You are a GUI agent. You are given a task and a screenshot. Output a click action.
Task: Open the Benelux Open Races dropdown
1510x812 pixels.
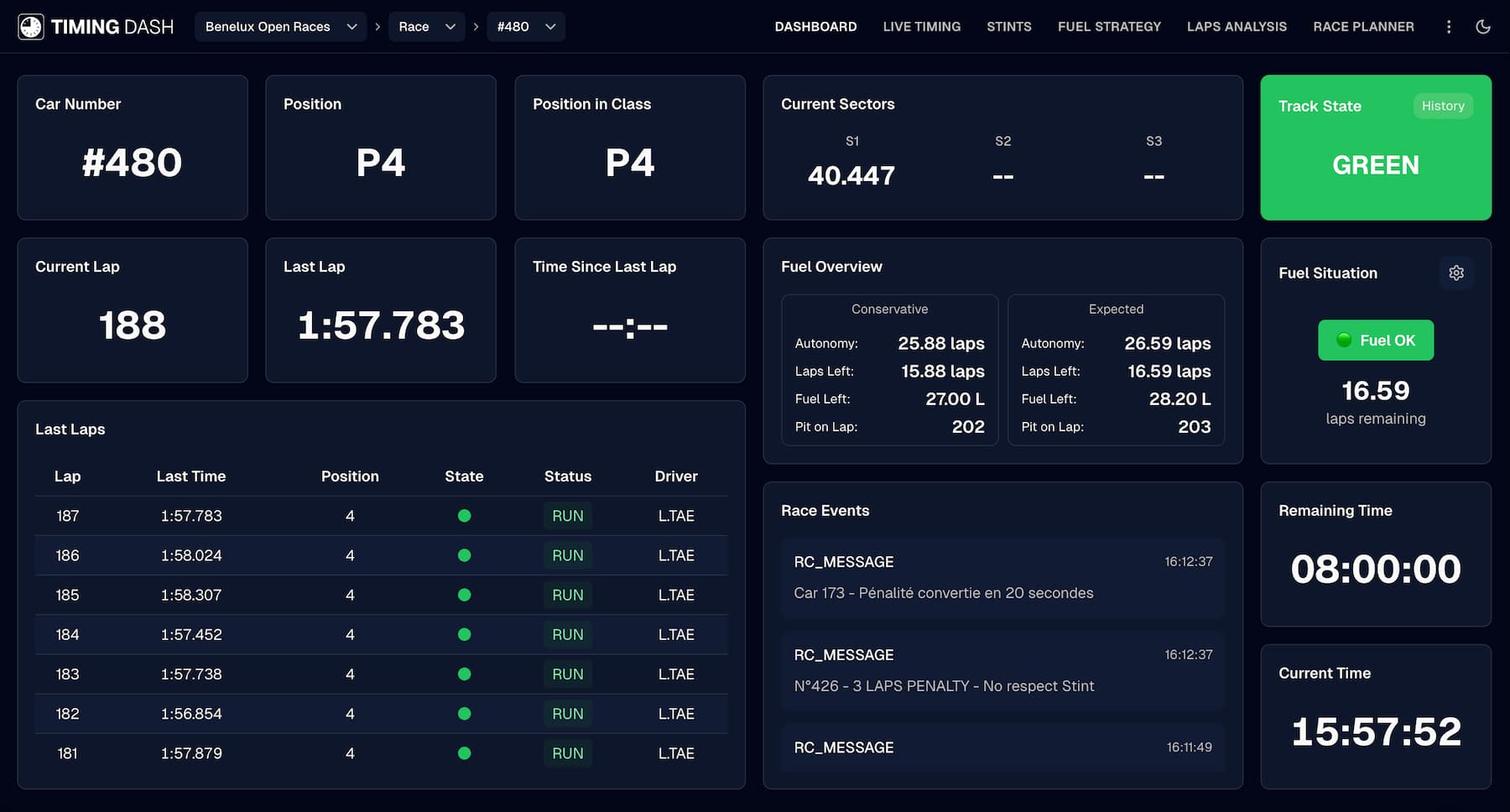pos(280,26)
